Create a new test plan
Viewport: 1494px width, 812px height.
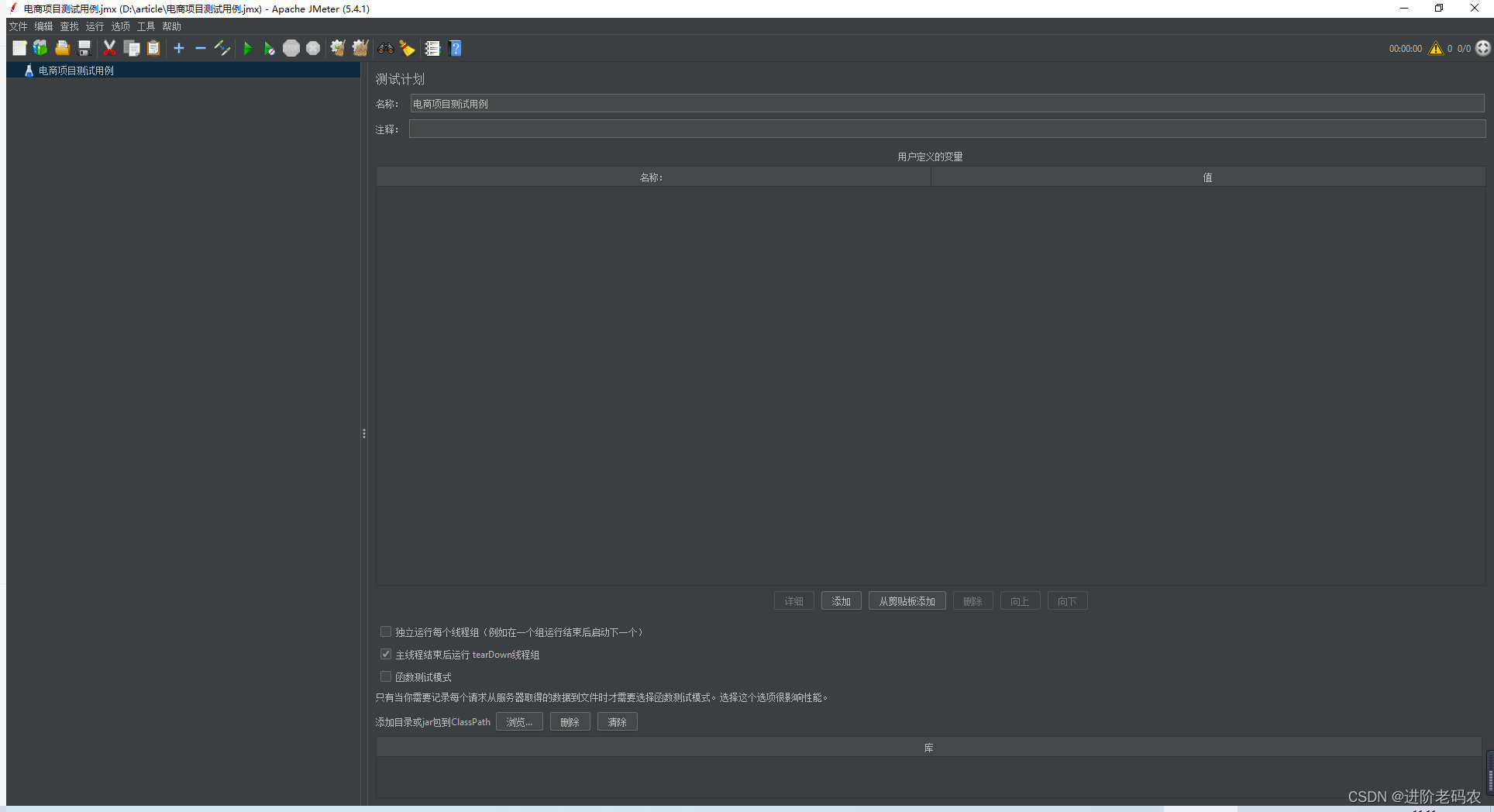[x=19, y=47]
